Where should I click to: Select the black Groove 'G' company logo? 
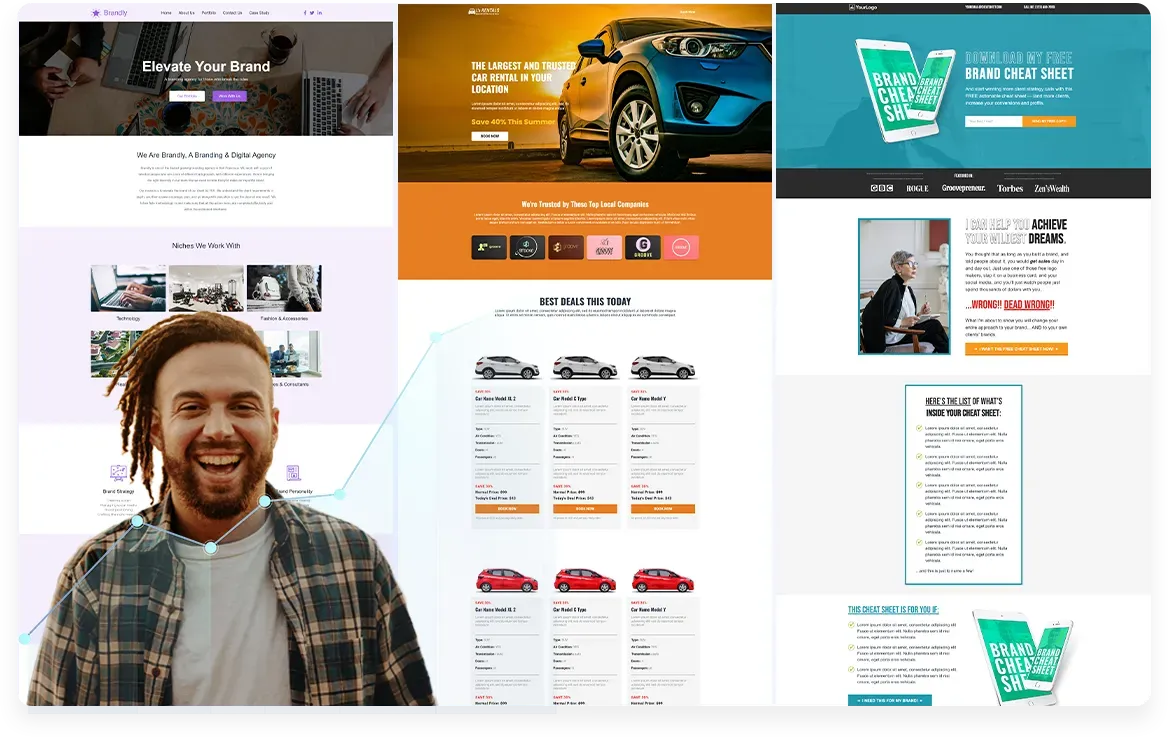click(x=643, y=247)
